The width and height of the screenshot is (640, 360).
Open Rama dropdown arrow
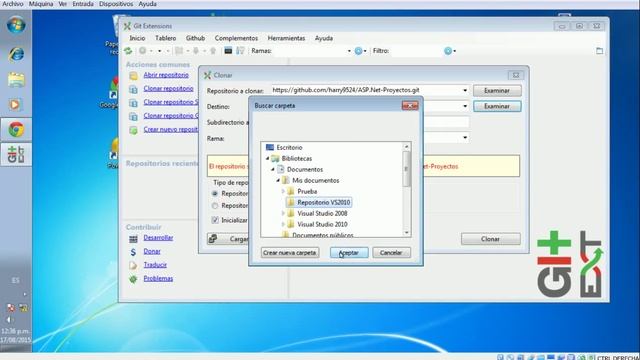pyautogui.click(x=465, y=138)
